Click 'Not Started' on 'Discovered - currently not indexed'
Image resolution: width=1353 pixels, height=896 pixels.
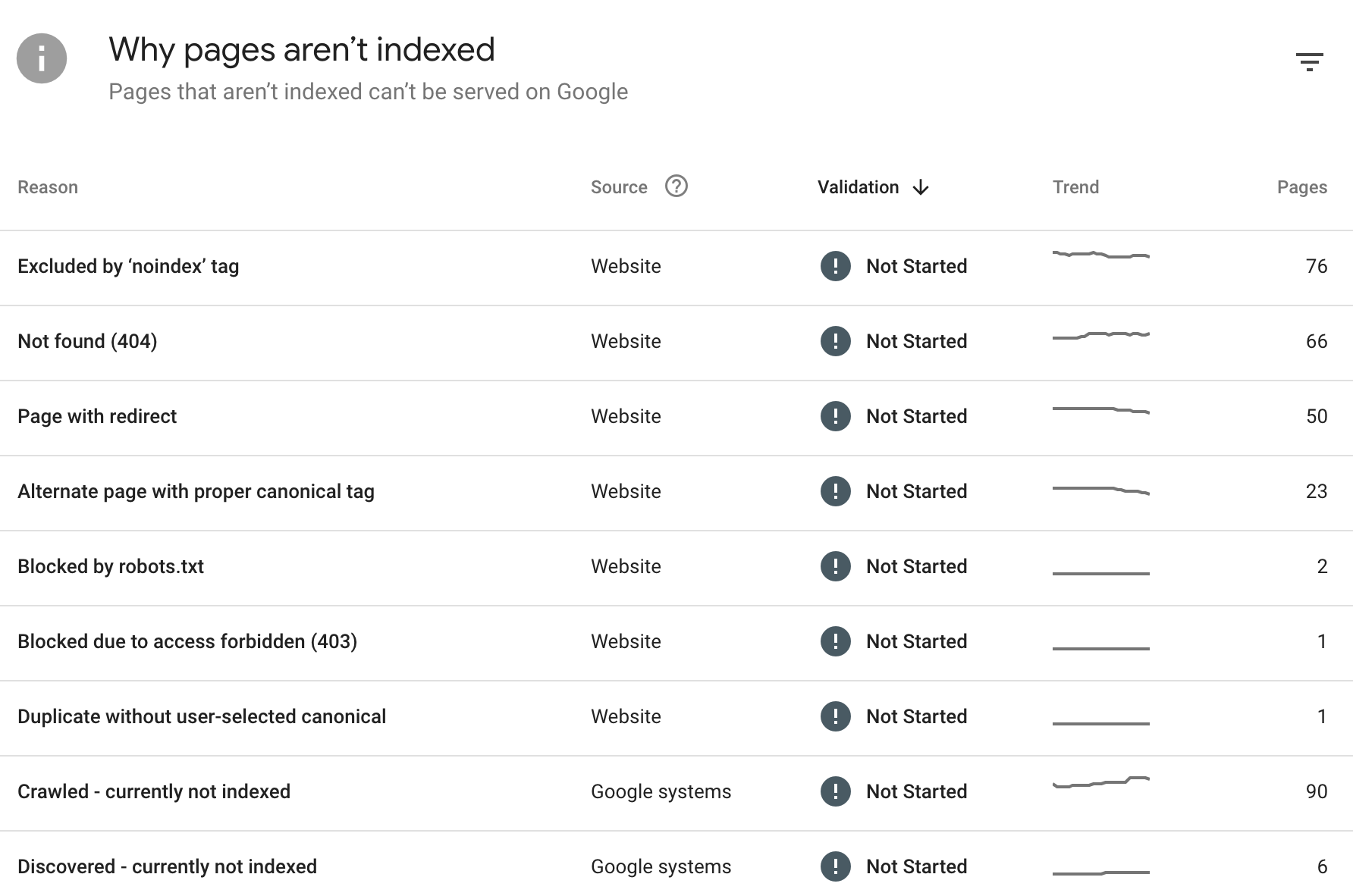point(916,866)
